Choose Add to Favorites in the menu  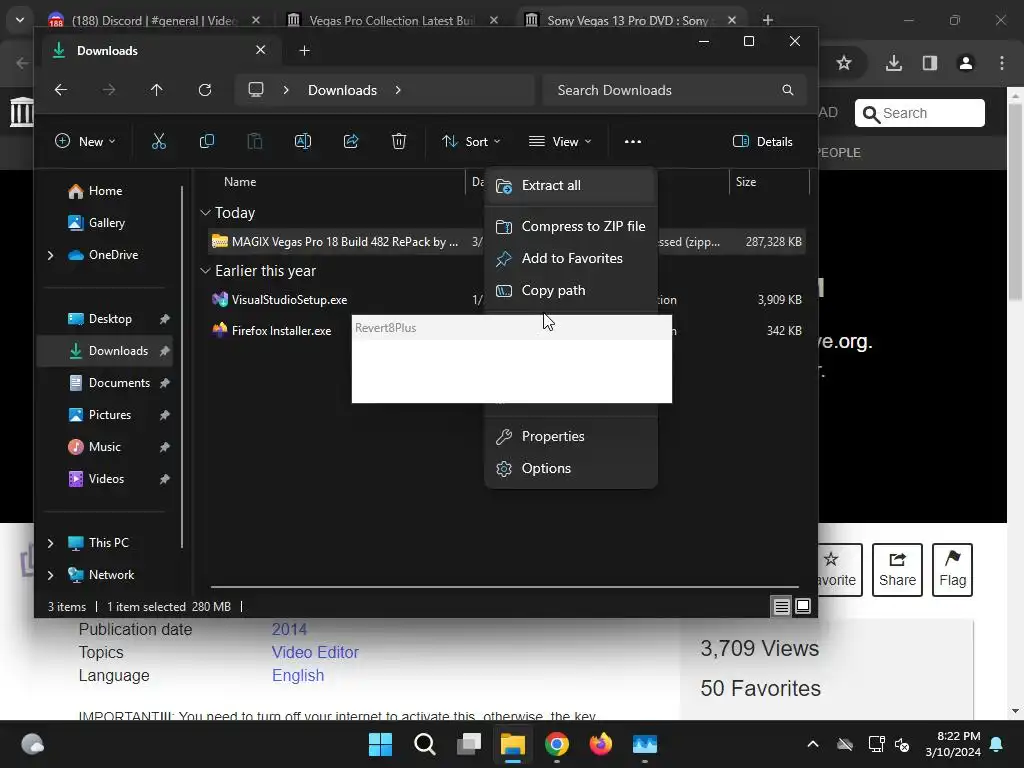coord(571,258)
